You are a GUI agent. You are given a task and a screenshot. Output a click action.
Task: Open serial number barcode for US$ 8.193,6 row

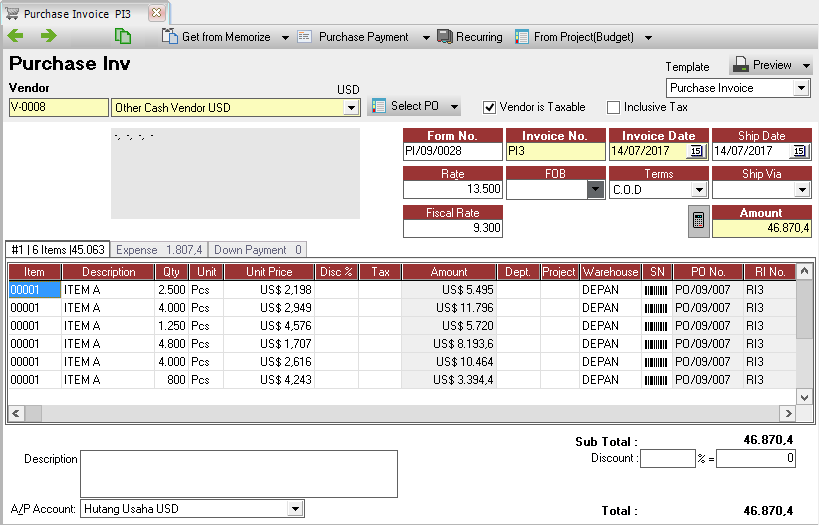coord(656,344)
